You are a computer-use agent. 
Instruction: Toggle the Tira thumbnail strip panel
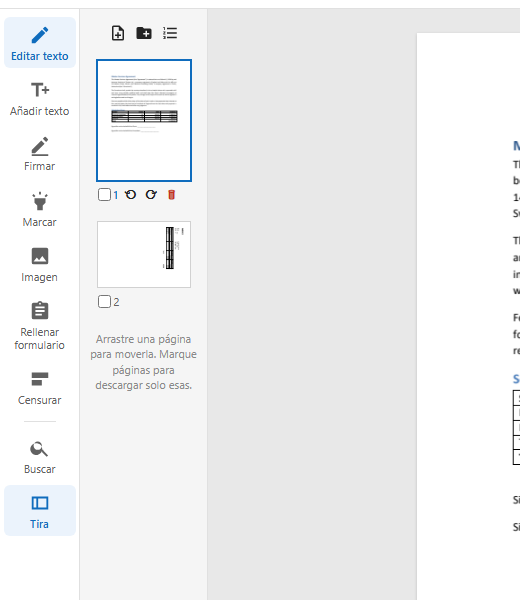pyautogui.click(x=40, y=510)
